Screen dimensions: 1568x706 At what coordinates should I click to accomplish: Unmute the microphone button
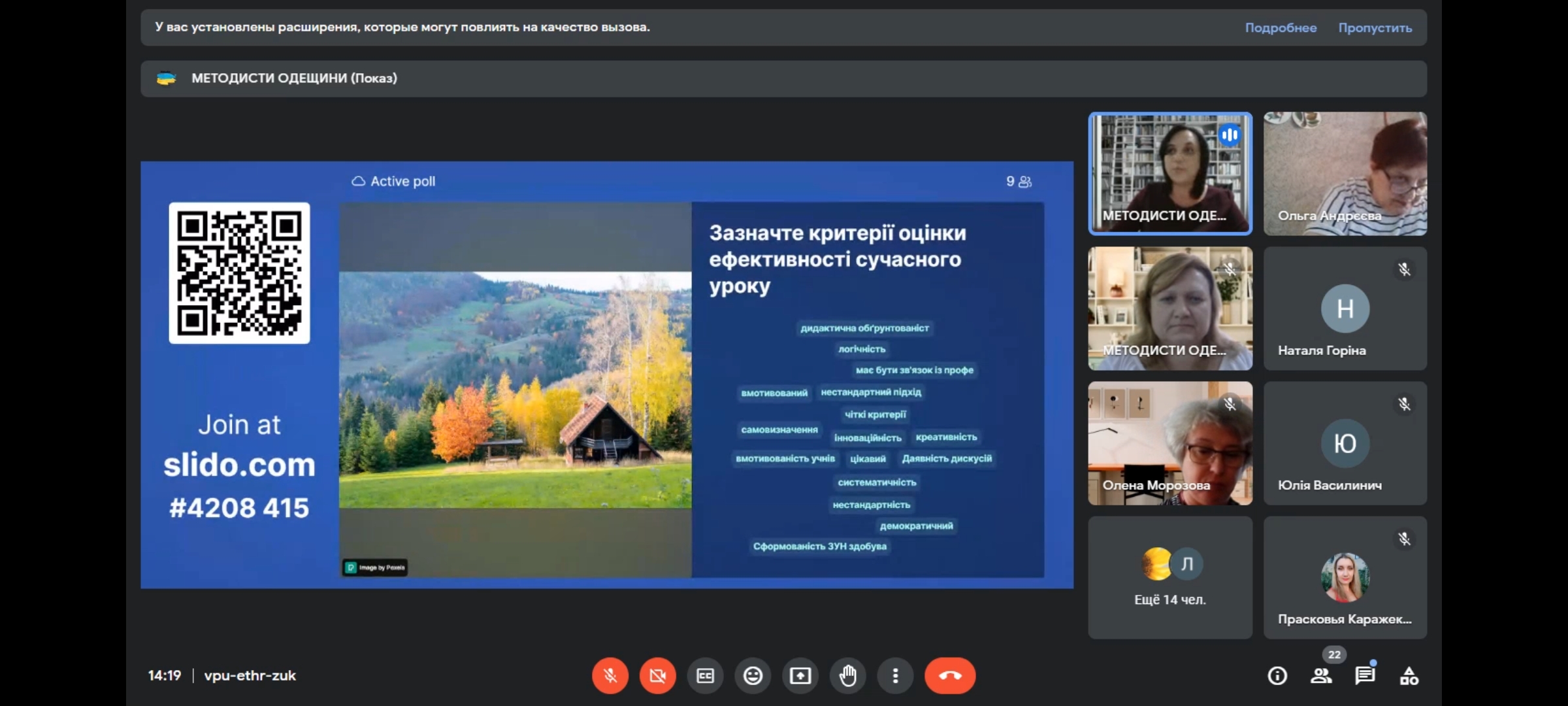[610, 675]
